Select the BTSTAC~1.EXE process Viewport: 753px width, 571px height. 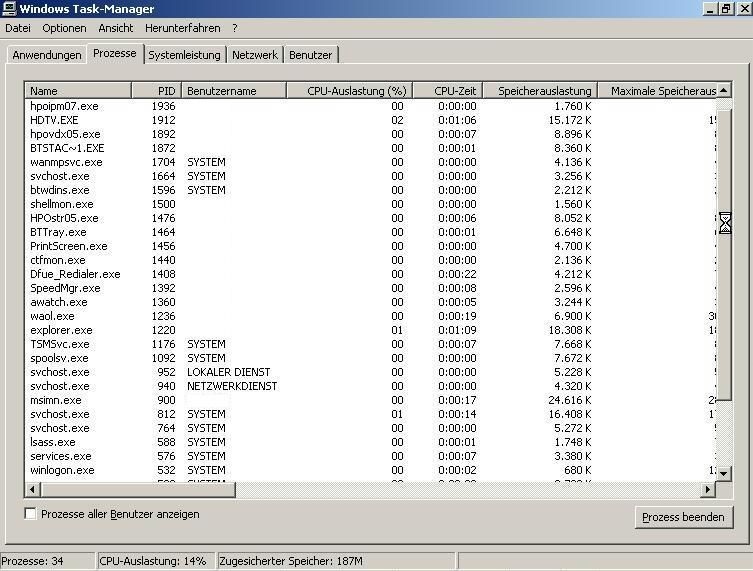[371, 148]
